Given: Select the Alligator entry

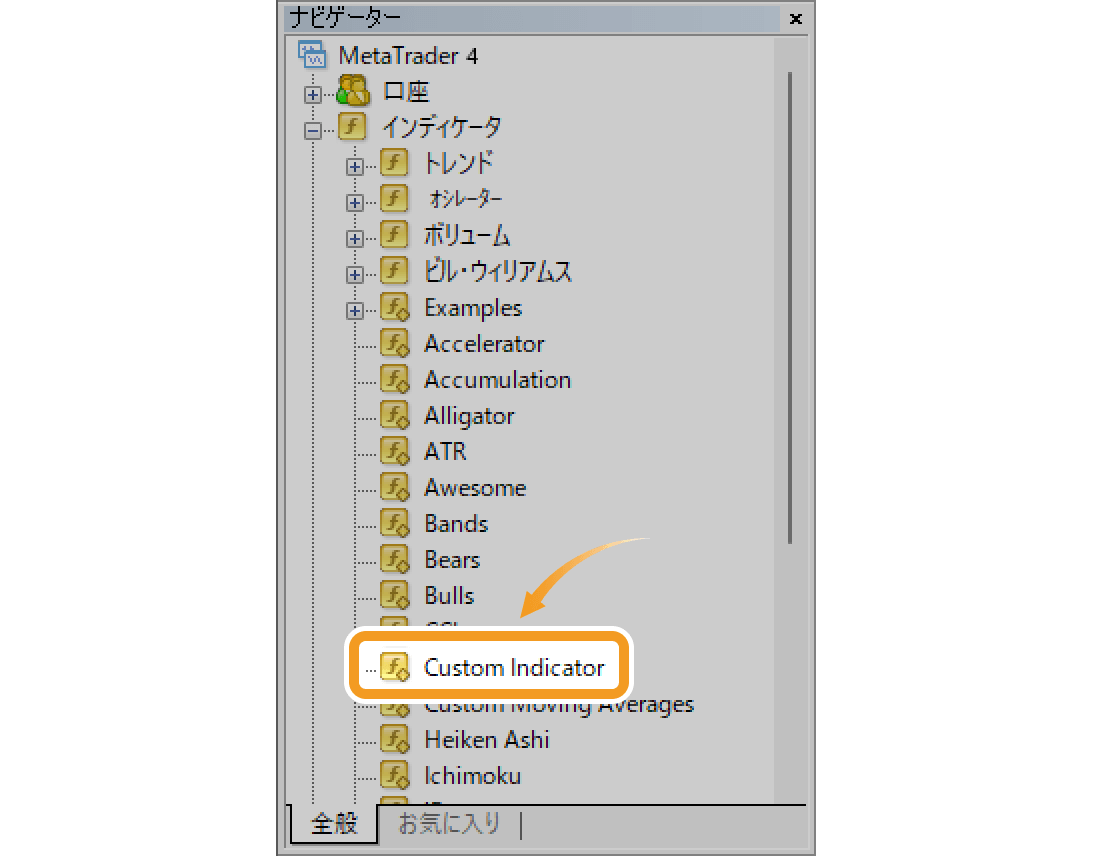Looking at the screenshot, I should 469,416.
